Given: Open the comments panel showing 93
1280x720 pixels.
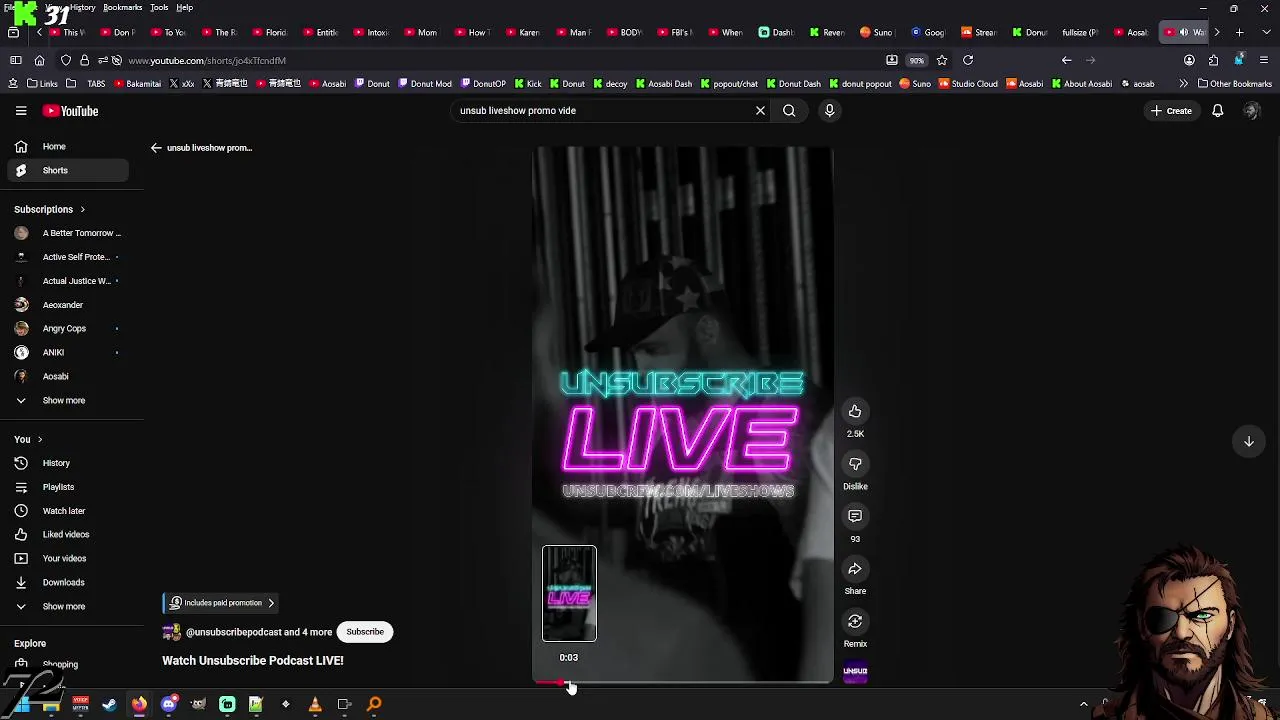Looking at the screenshot, I should 855,516.
